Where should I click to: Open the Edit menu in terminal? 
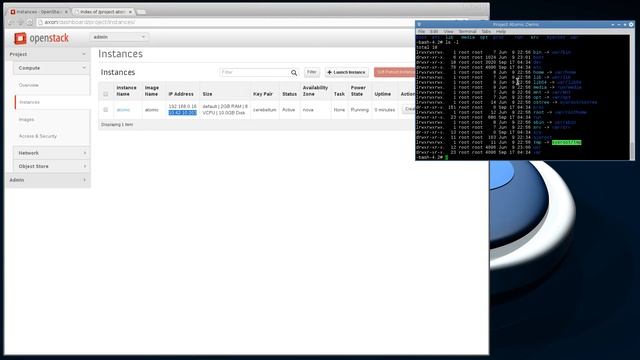pyautogui.click(x=434, y=31)
